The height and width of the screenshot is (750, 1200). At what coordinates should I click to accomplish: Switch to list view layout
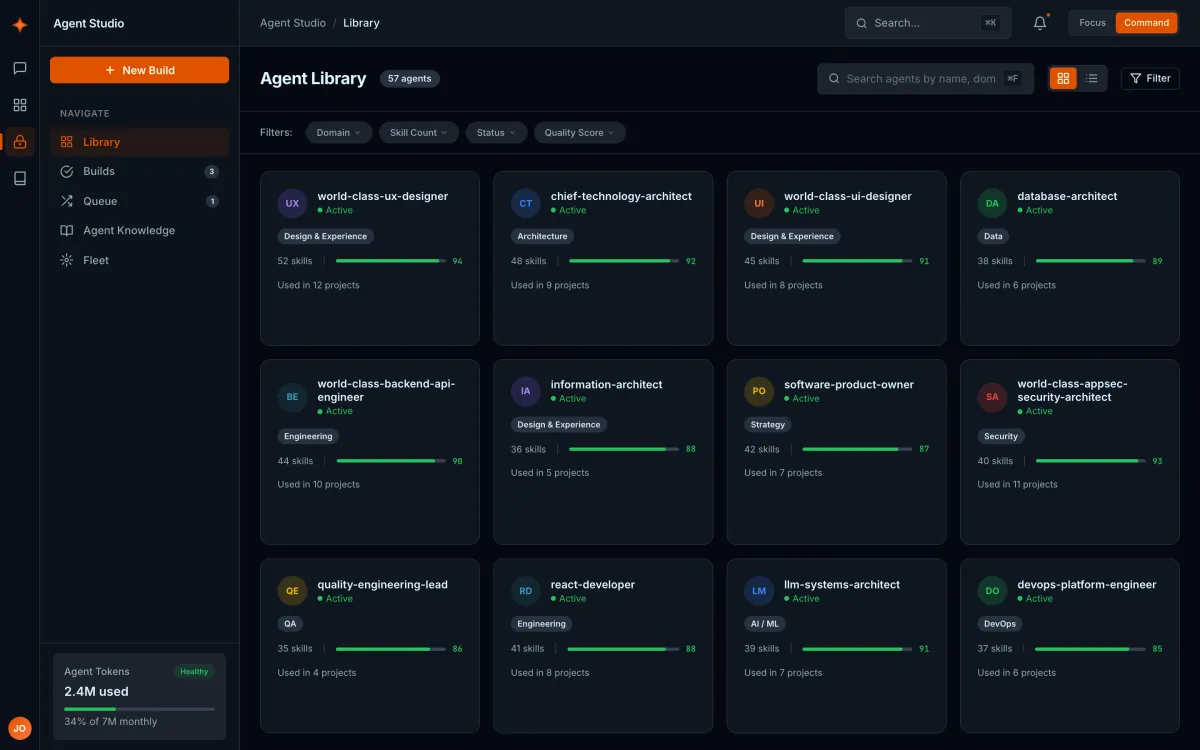(x=1092, y=78)
